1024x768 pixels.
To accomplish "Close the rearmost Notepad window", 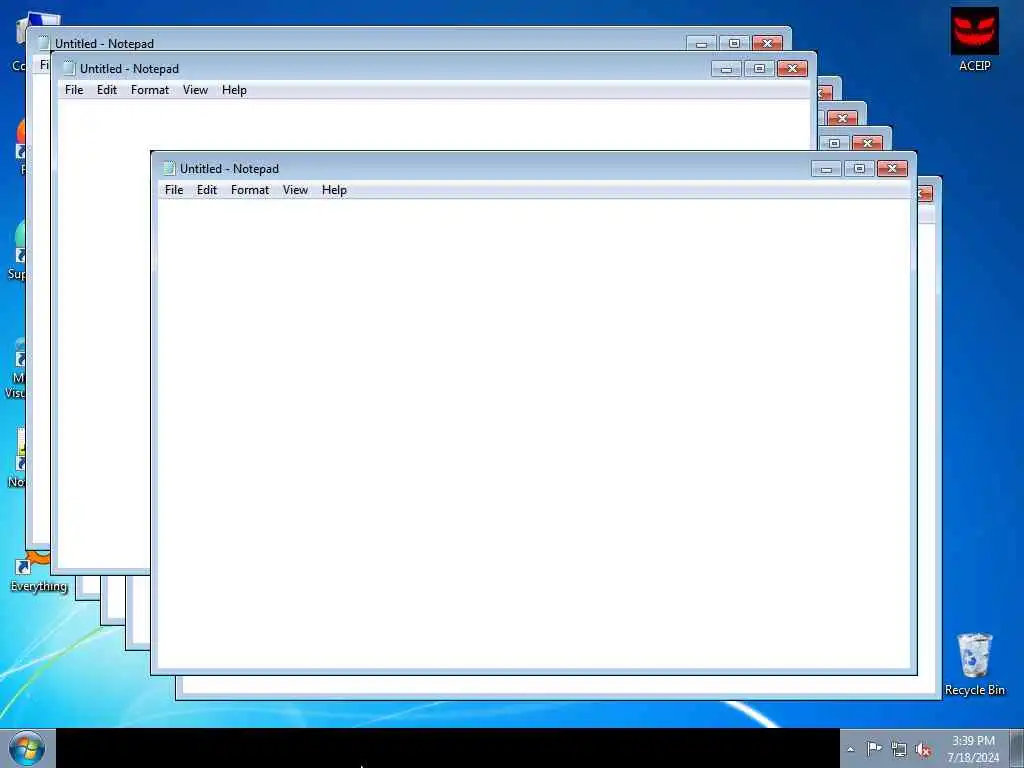I will (767, 44).
